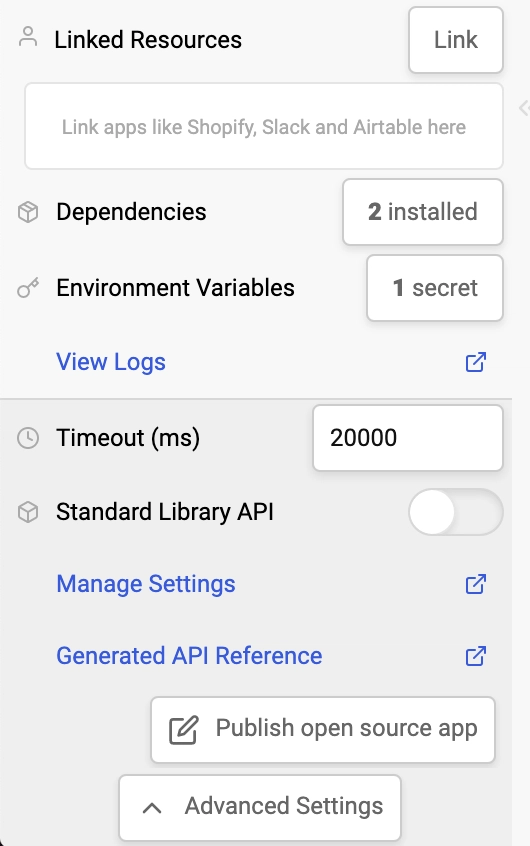Click the Advanced Settings chevron arrow
530x846 pixels.
[152, 808]
